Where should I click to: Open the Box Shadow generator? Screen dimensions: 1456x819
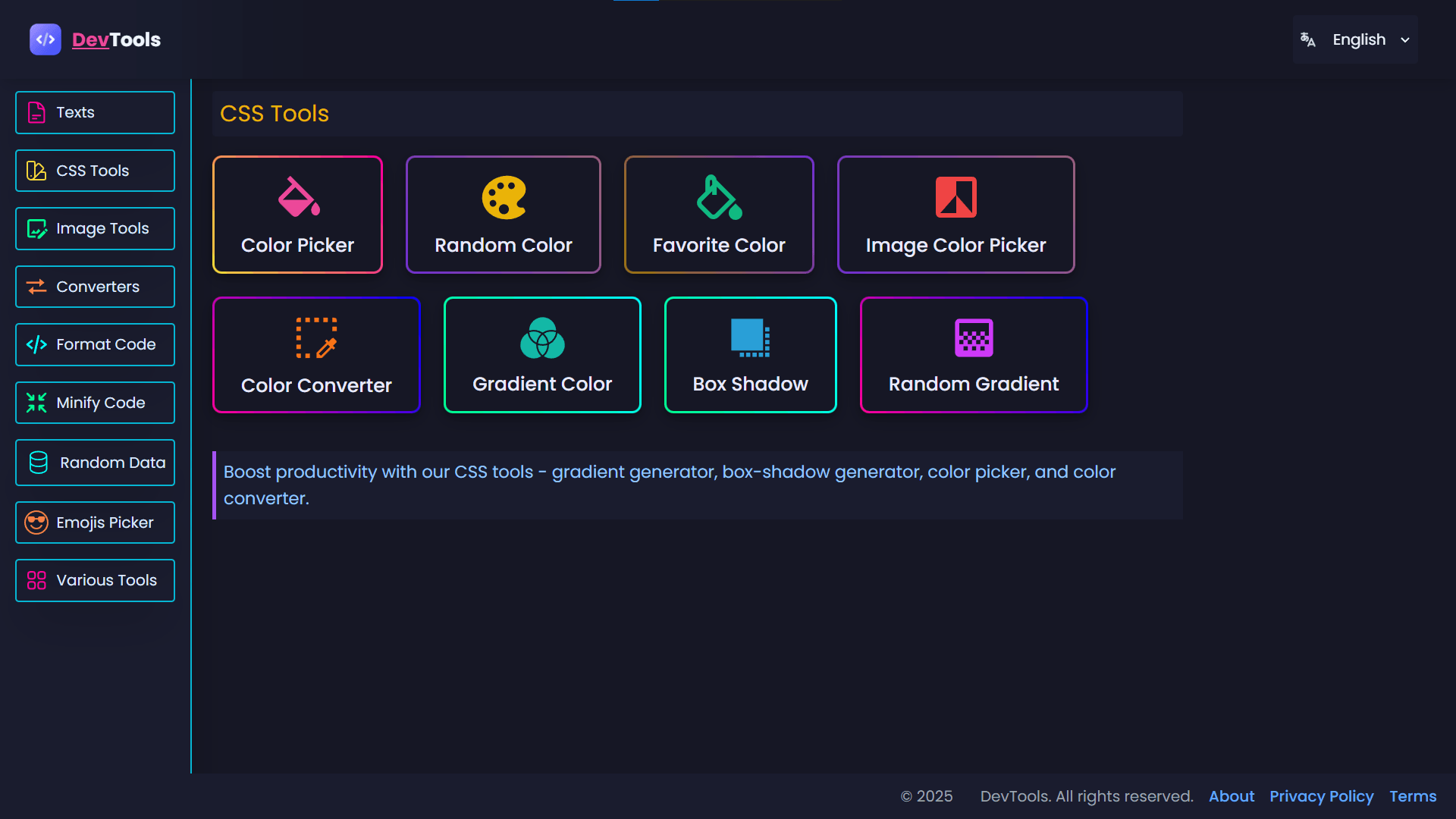tap(749, 354)
